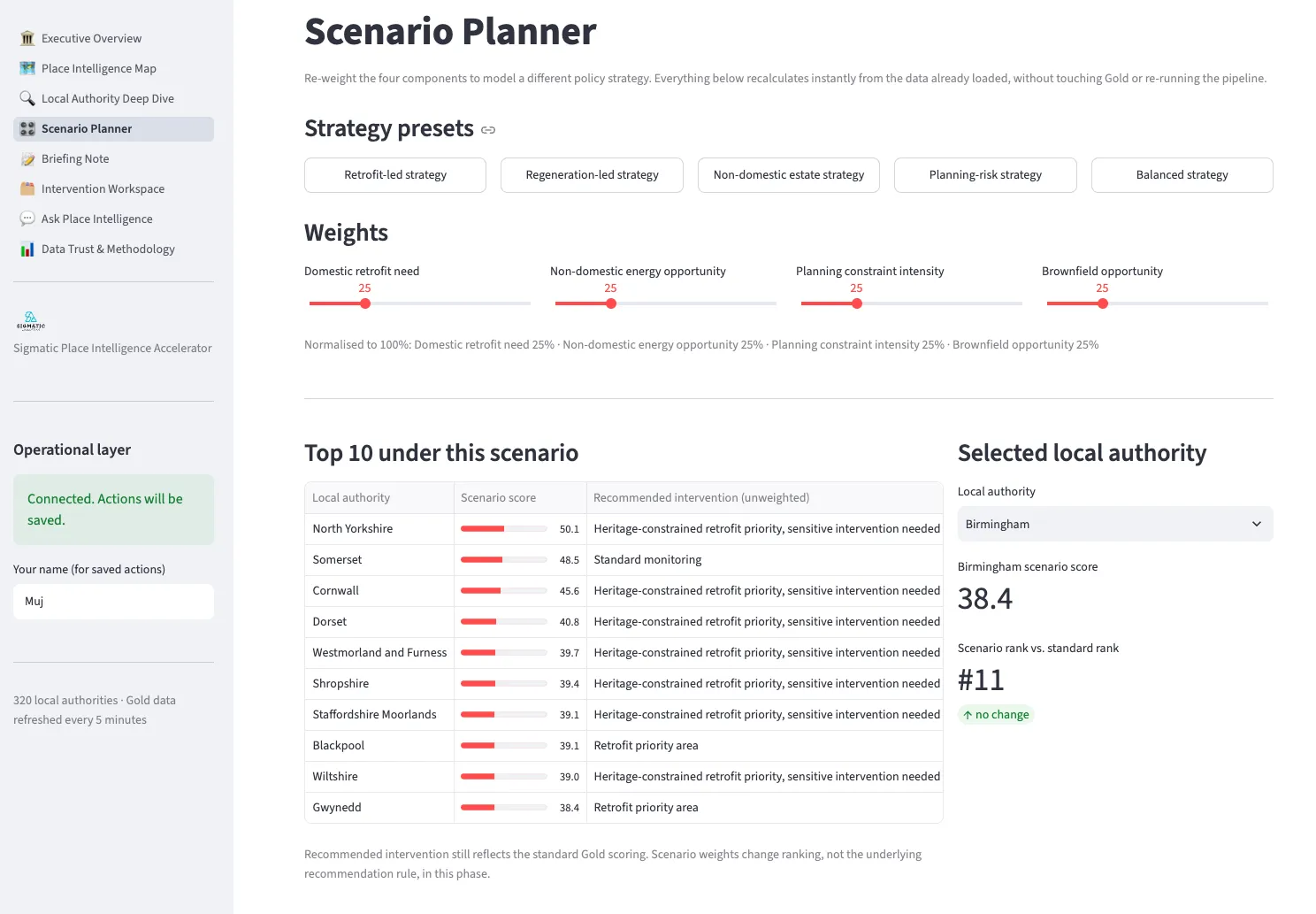Click the Your name input field
Viewport: 1316px width, 914px height.
[x=113, y=602]
